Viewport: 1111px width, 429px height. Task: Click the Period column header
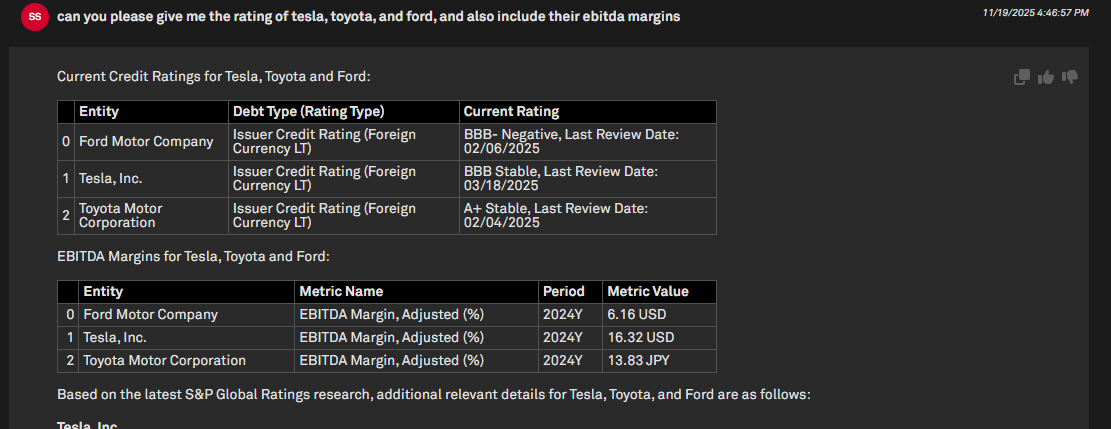click(x=563, y=292)
